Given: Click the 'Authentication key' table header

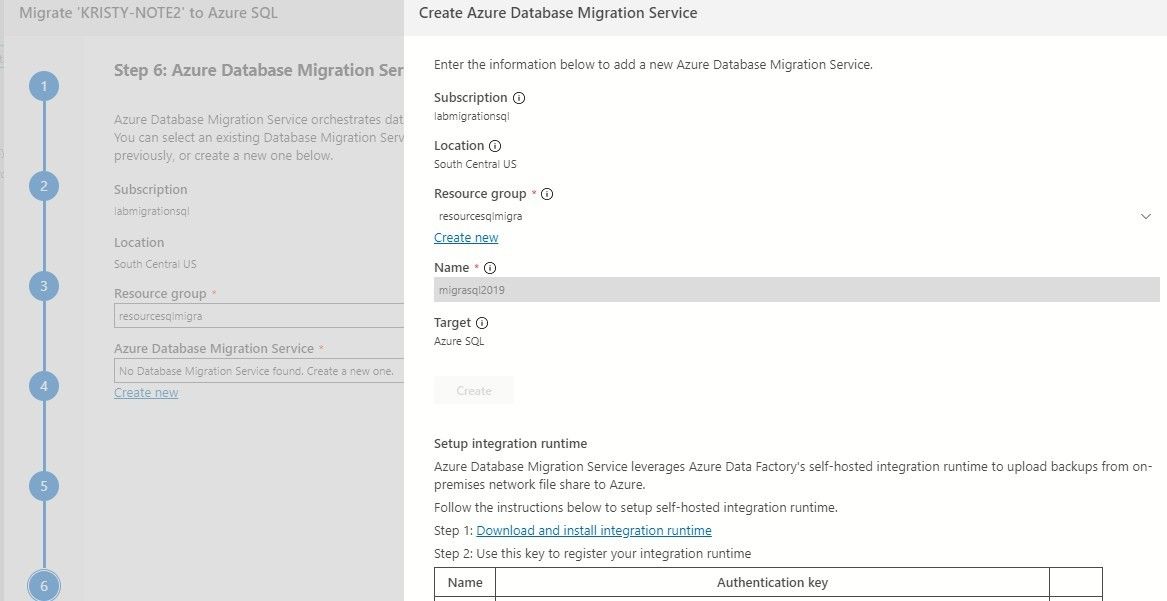Looking at the screenshot, I should [773, 582].
